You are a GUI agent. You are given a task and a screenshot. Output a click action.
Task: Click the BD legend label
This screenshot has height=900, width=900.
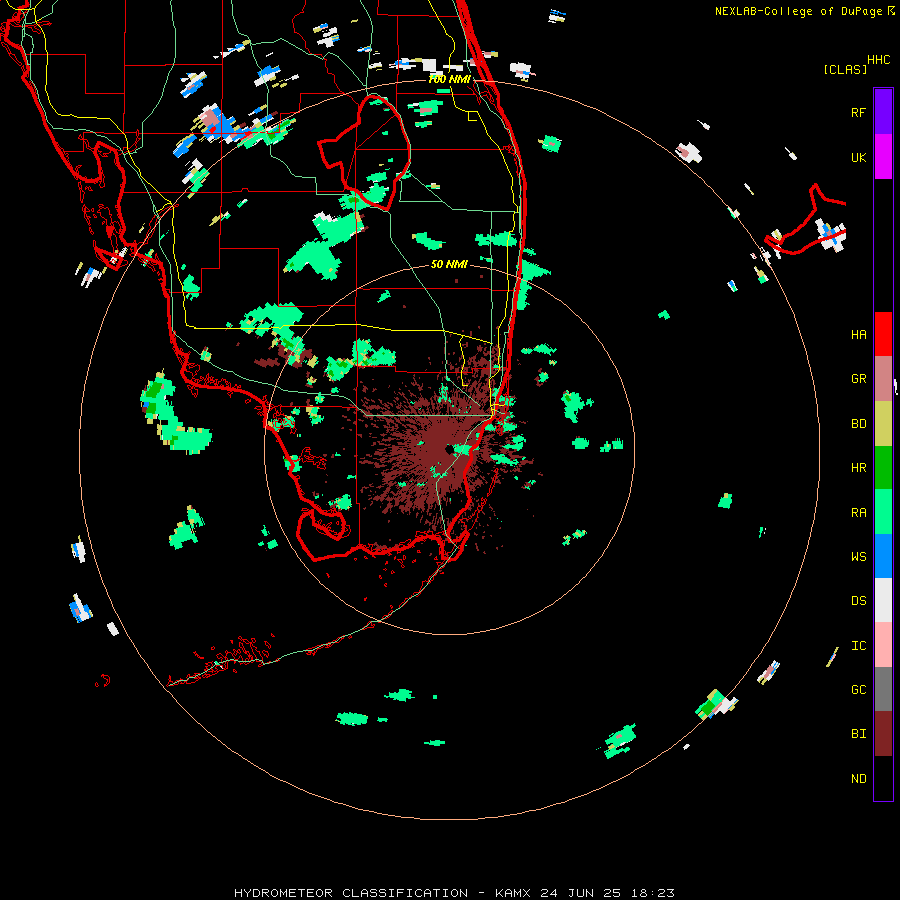858,424
